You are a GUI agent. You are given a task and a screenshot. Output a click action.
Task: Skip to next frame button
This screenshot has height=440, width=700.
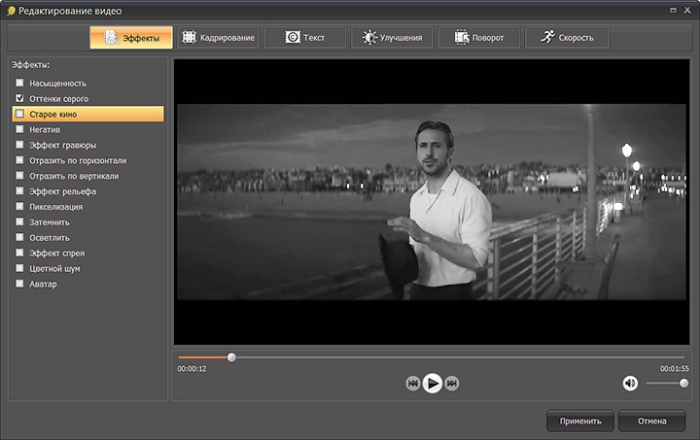pos(452,383)
